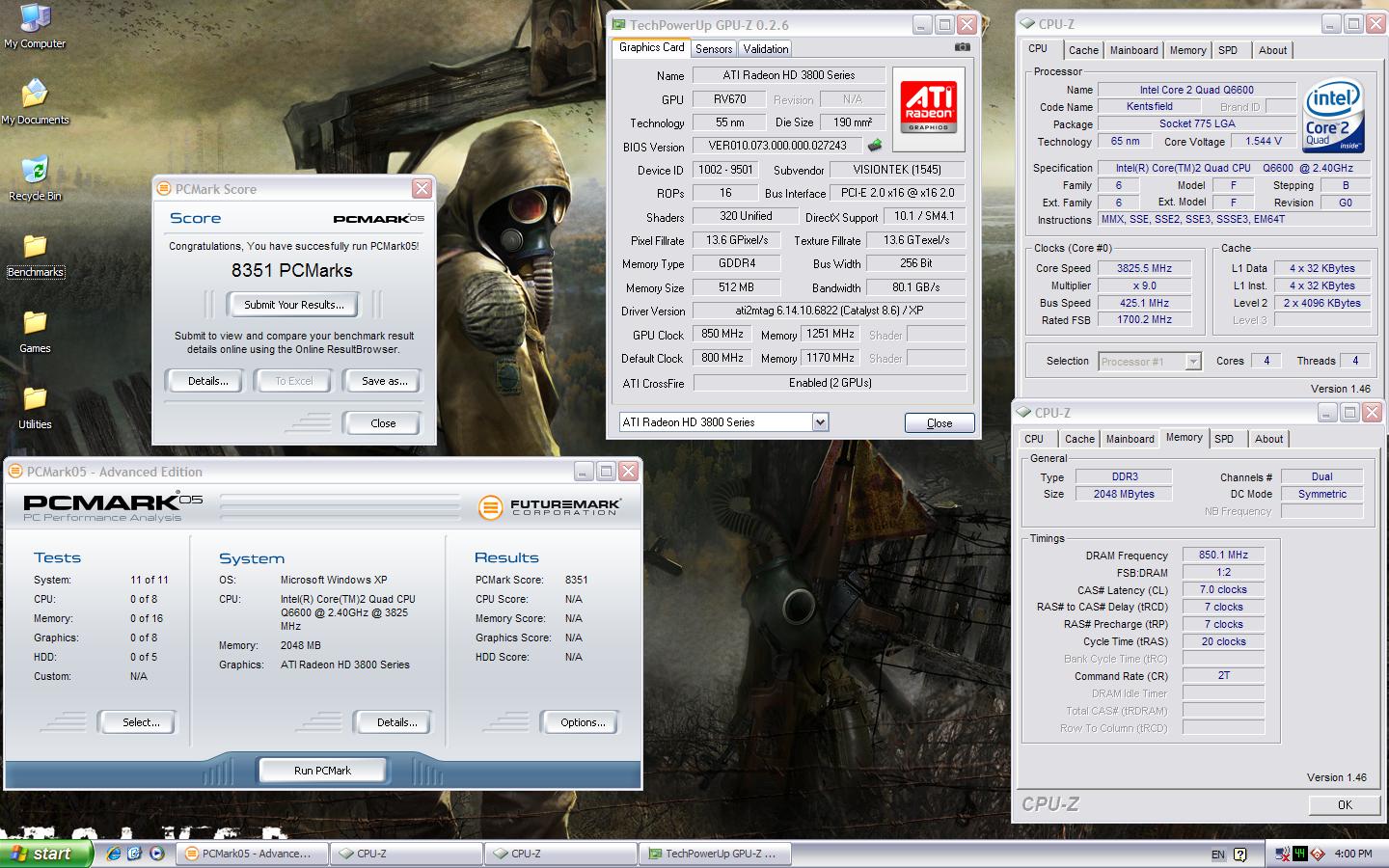Click the 4:00 PM taskbar clock
This screenshot has height=868, width=1389.
(1353, 854)
